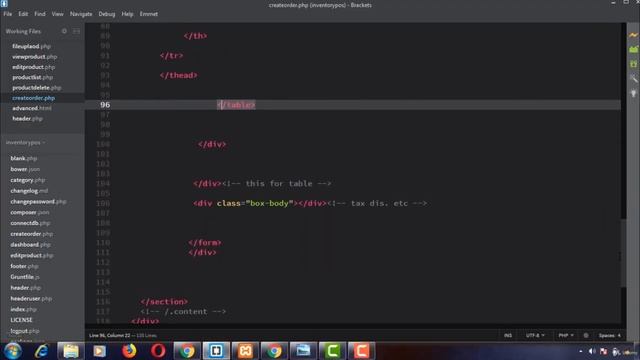Open Gruntfile.js in project tree
This screenshot has height=360, width=640.
coord(24,277)
